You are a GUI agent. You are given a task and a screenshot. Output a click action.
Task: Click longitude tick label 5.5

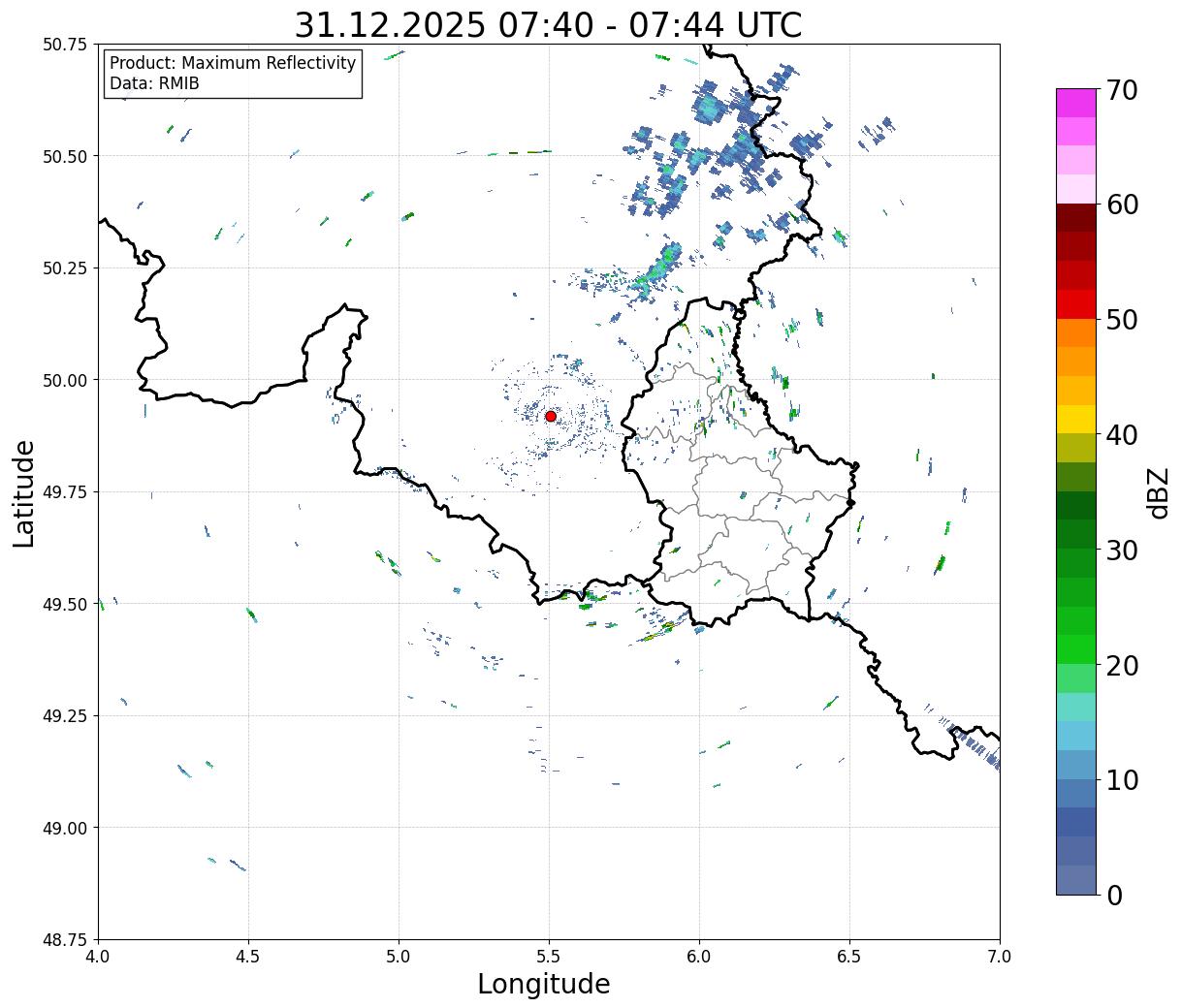pos(549,957)
